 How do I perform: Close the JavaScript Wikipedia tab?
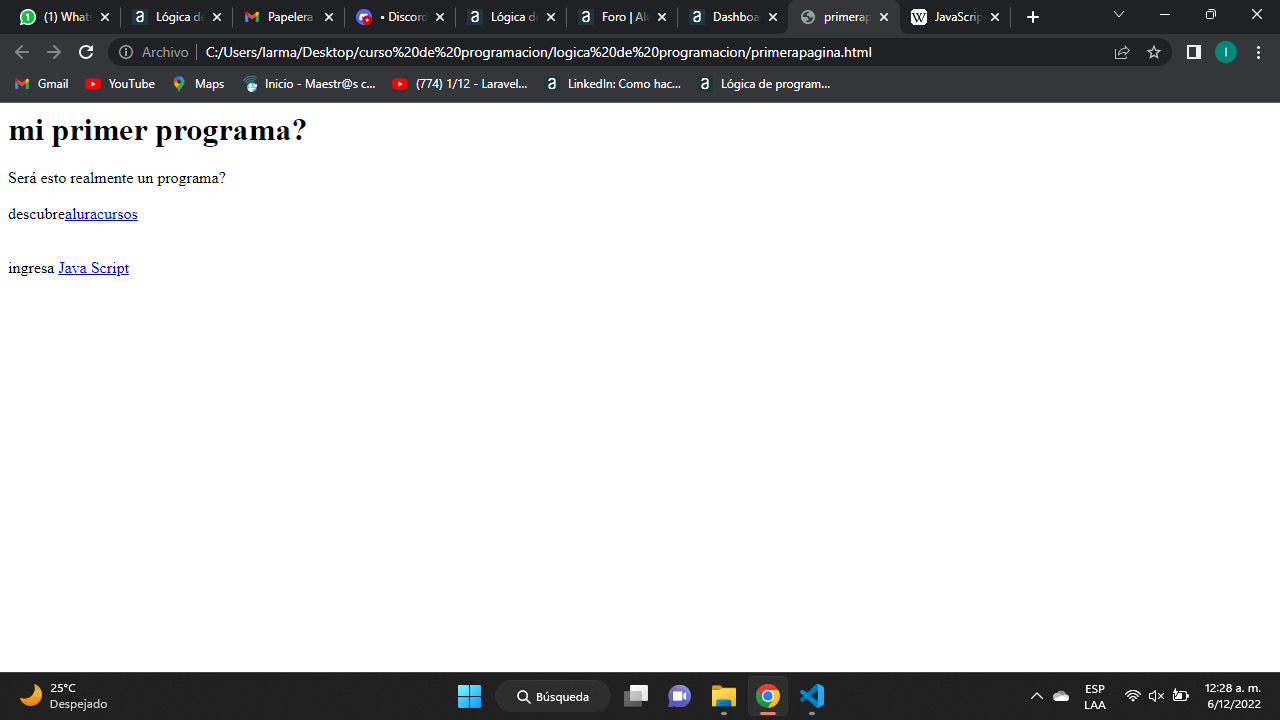(995, 17)
